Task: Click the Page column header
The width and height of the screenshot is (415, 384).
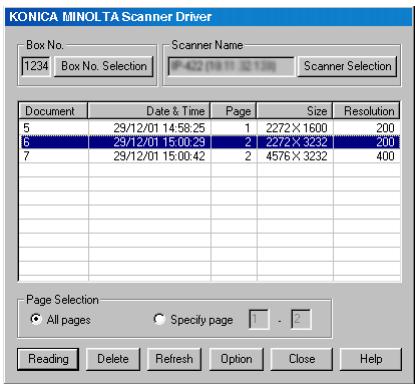Action: click(x=233, y=111)
